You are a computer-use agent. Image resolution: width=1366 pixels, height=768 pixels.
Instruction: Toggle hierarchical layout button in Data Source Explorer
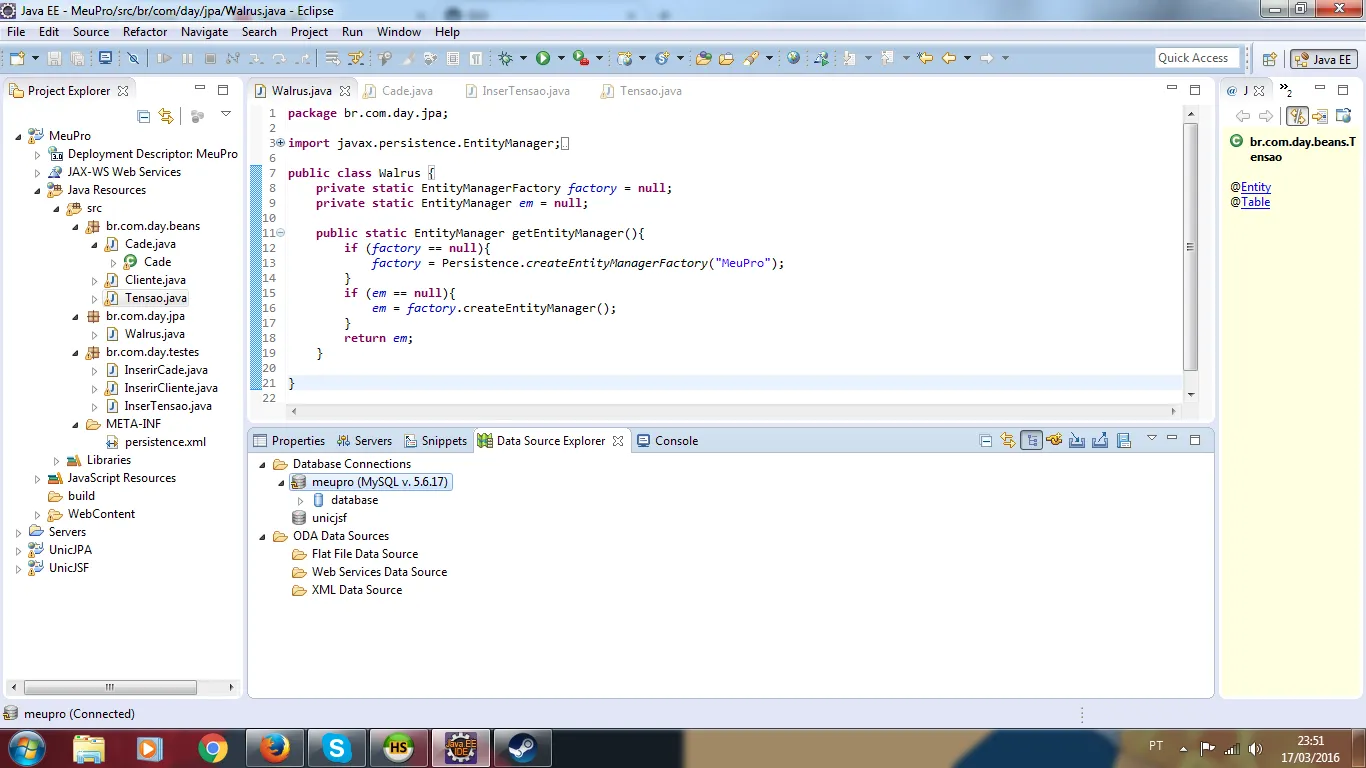pyautogui.click(x=1031, y=440)
